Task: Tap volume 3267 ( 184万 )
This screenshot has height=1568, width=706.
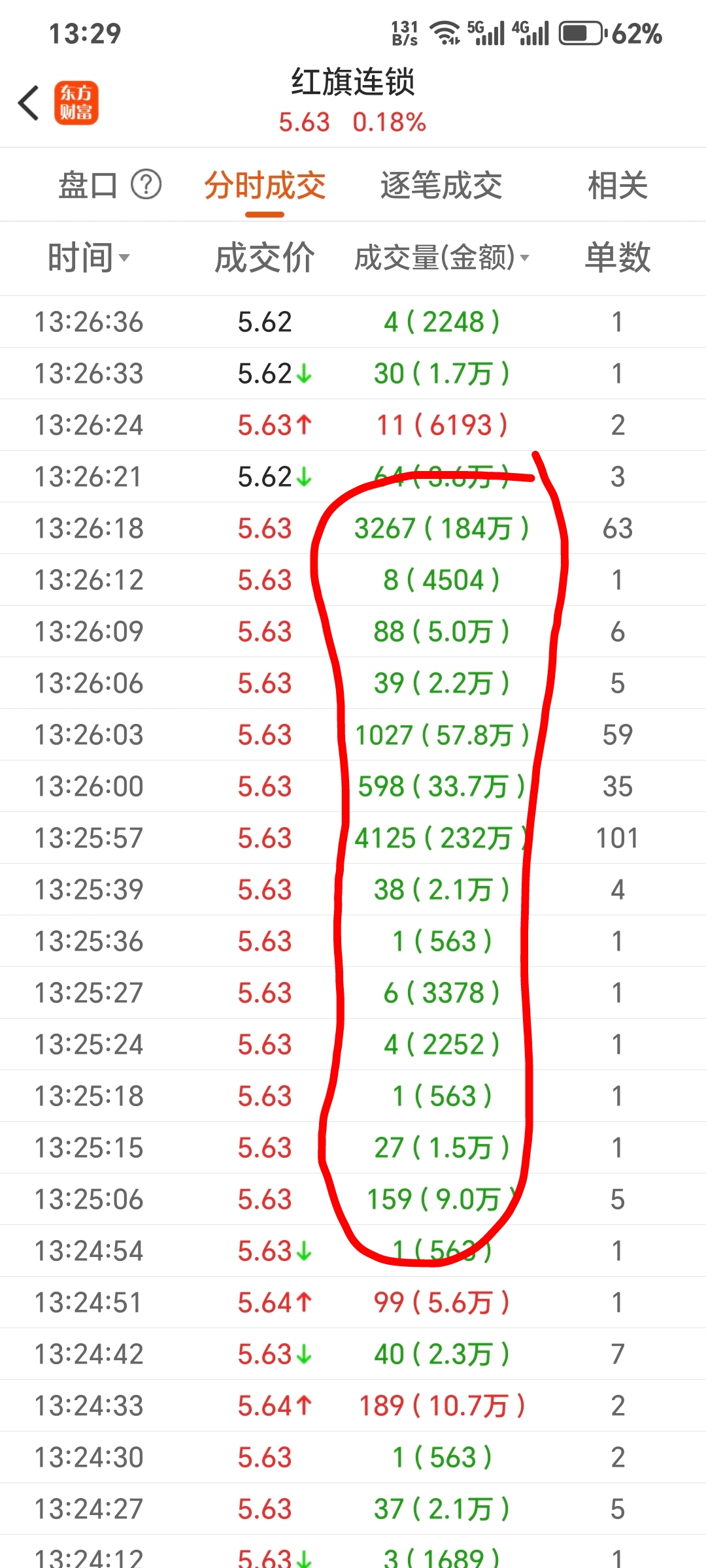Action: tap(441, 529)
